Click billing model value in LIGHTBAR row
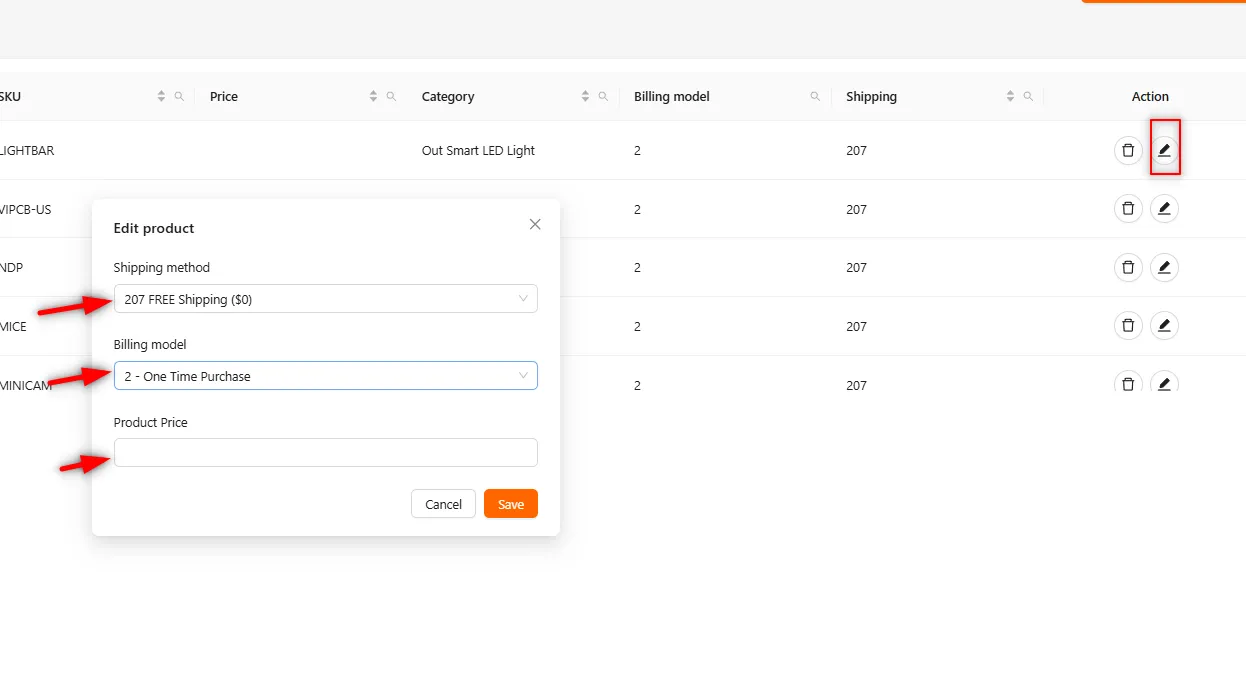The height and width of the screenshot is (684, 1246). tap(637, 150)
